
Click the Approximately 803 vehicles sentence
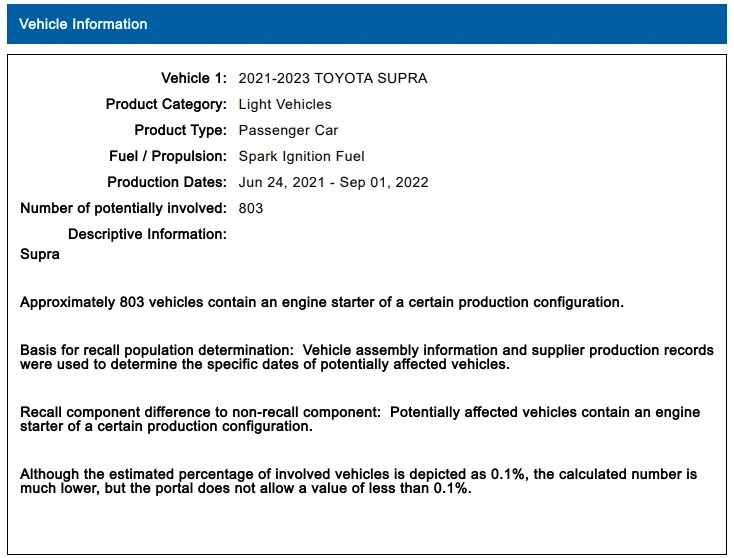[322, 302]
